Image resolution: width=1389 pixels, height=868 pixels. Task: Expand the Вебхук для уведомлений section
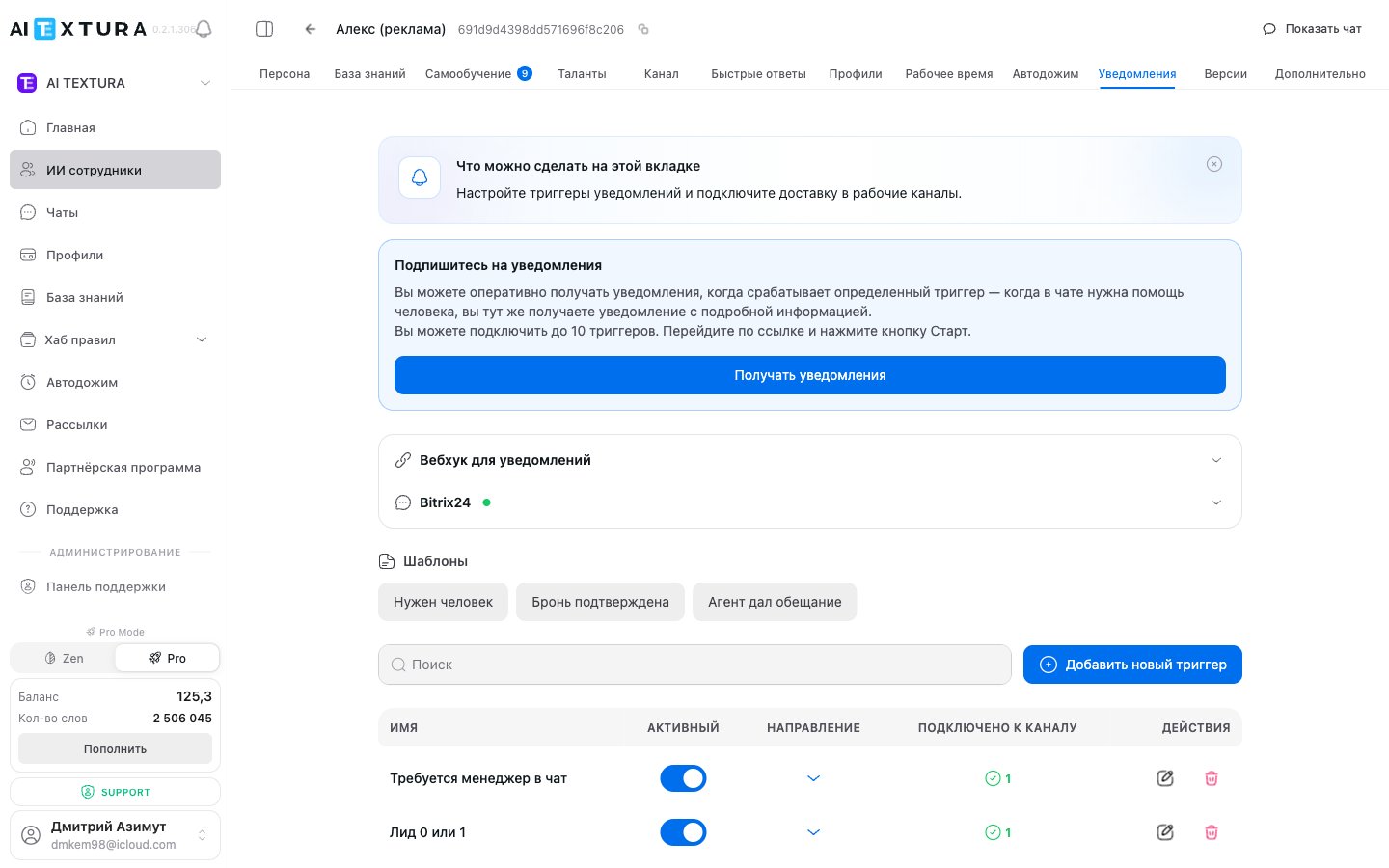tap(810, 460)
